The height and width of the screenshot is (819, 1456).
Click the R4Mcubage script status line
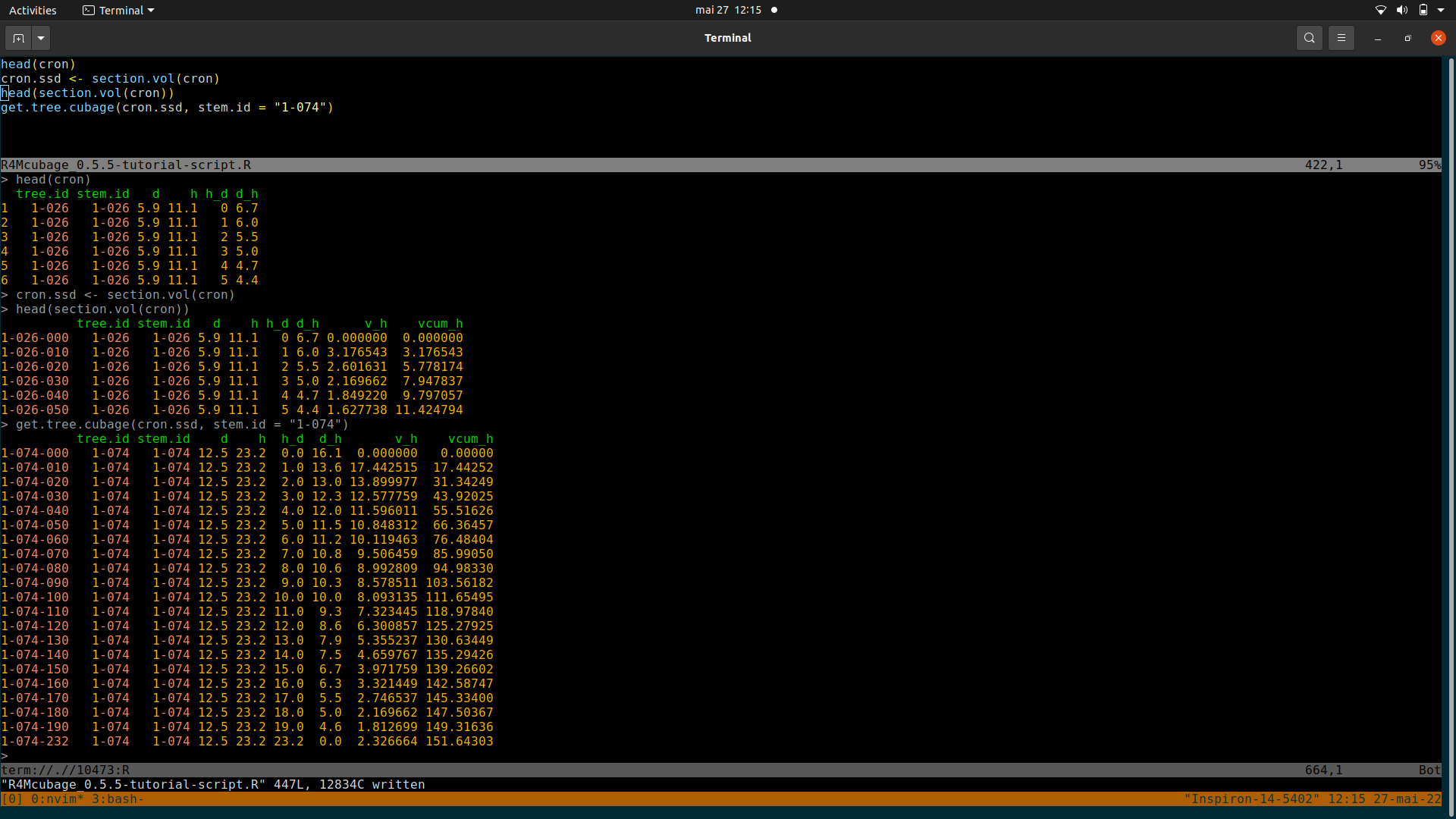point(125,165)
